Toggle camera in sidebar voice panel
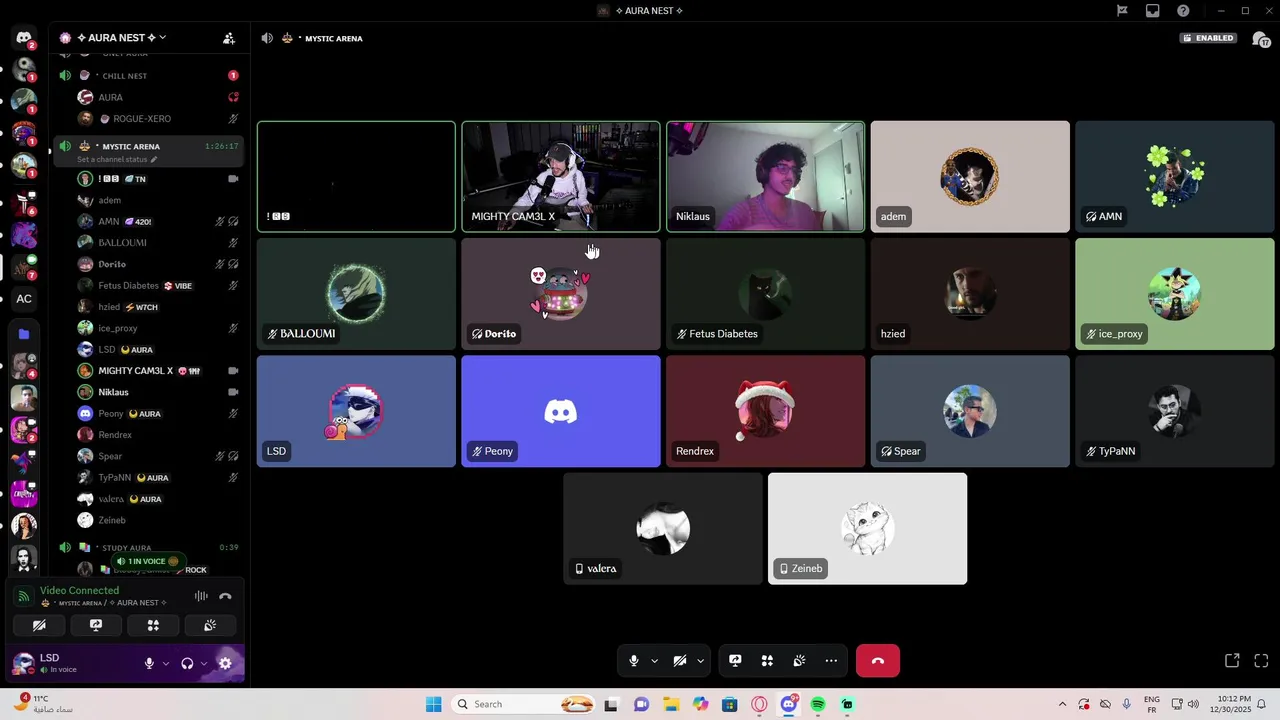This screenshot has height=720, width=1280. 39,625
